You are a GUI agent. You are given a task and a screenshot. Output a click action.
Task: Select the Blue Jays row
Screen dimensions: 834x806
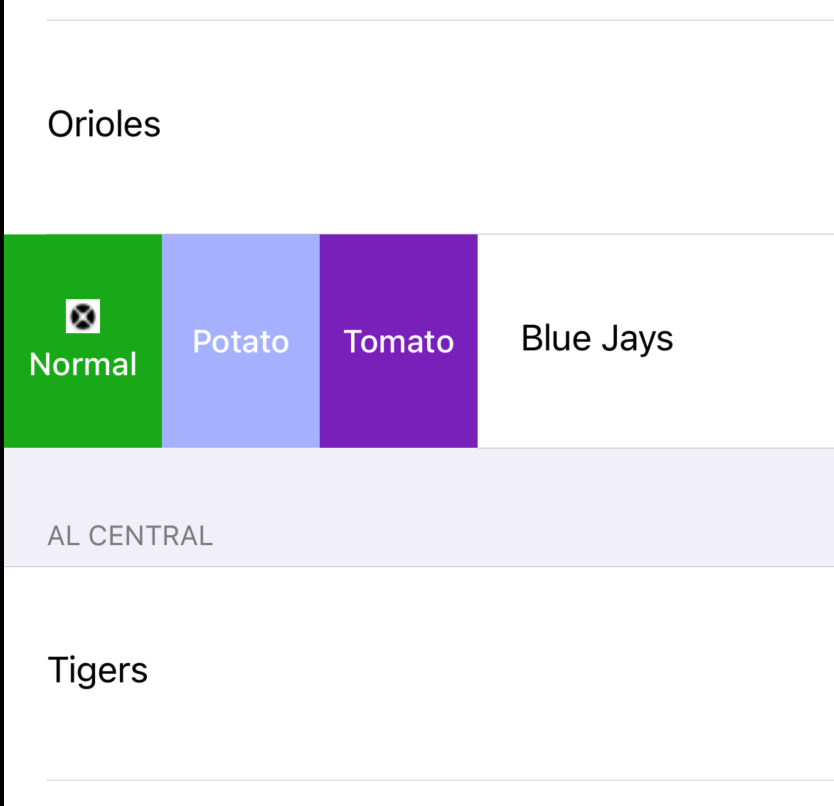[x=656, y=341]
